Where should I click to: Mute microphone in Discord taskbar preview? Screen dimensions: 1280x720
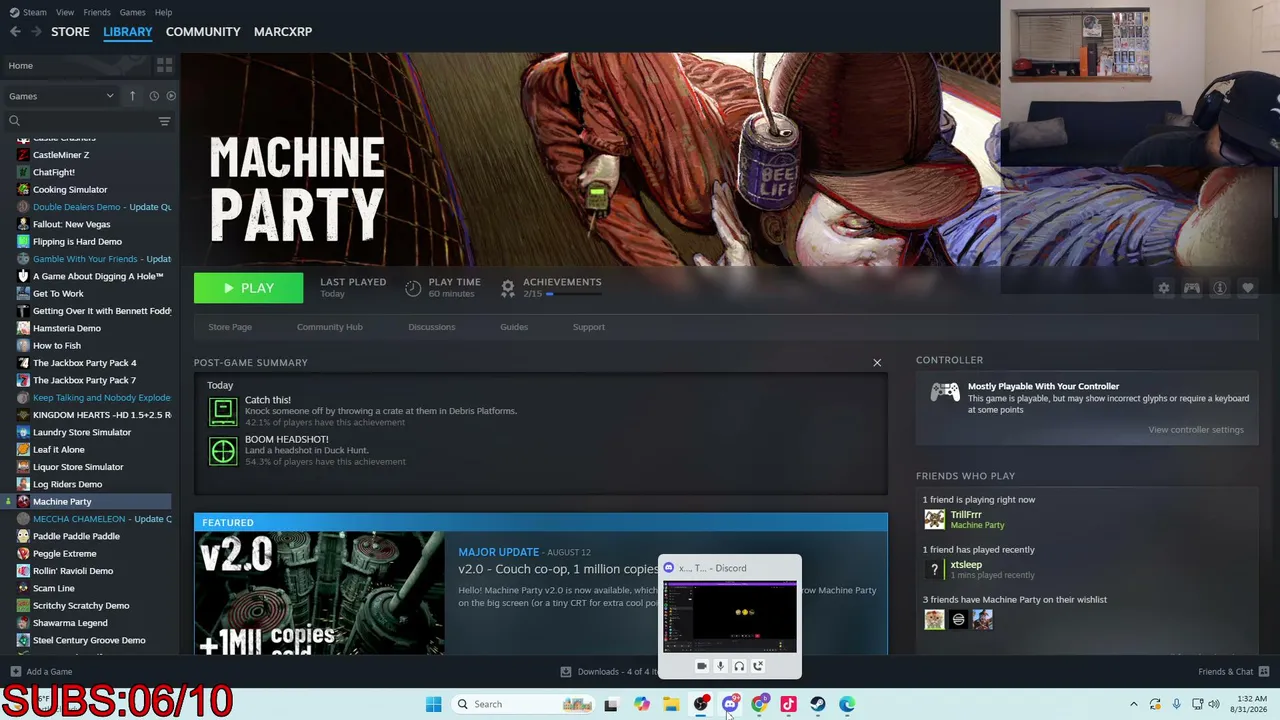point(721,666)
